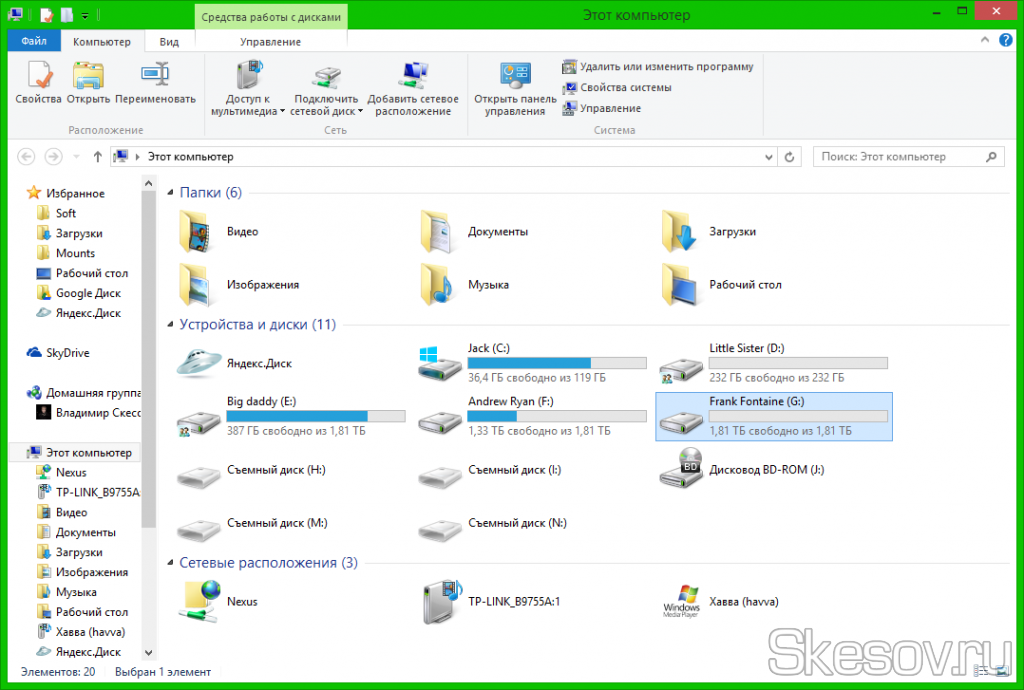This screenshot has width=1024, height=690.
Task: Click the Help question mark icon
Action: tap(1005, 41)
